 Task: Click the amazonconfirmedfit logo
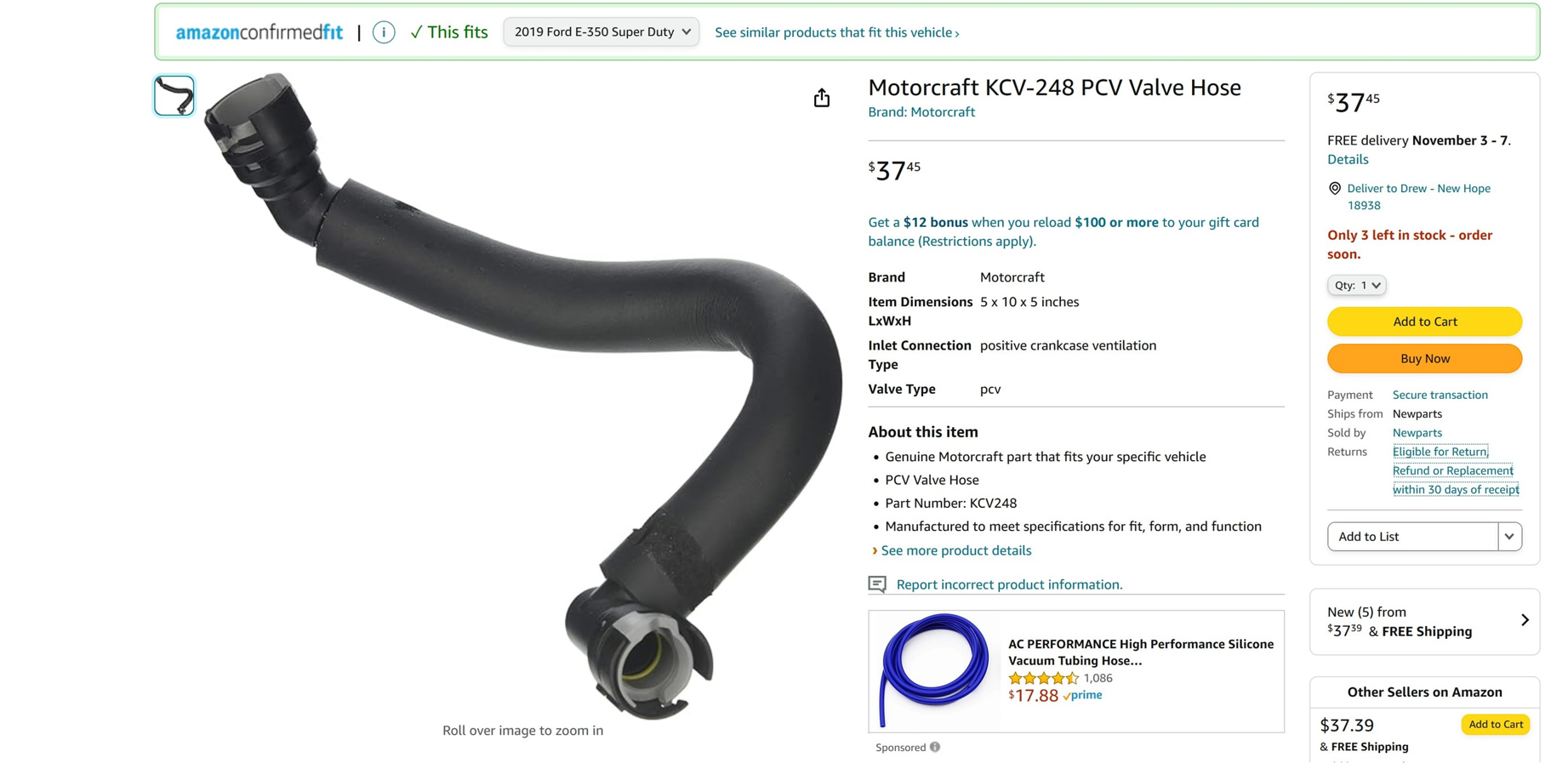coord(259,32)
